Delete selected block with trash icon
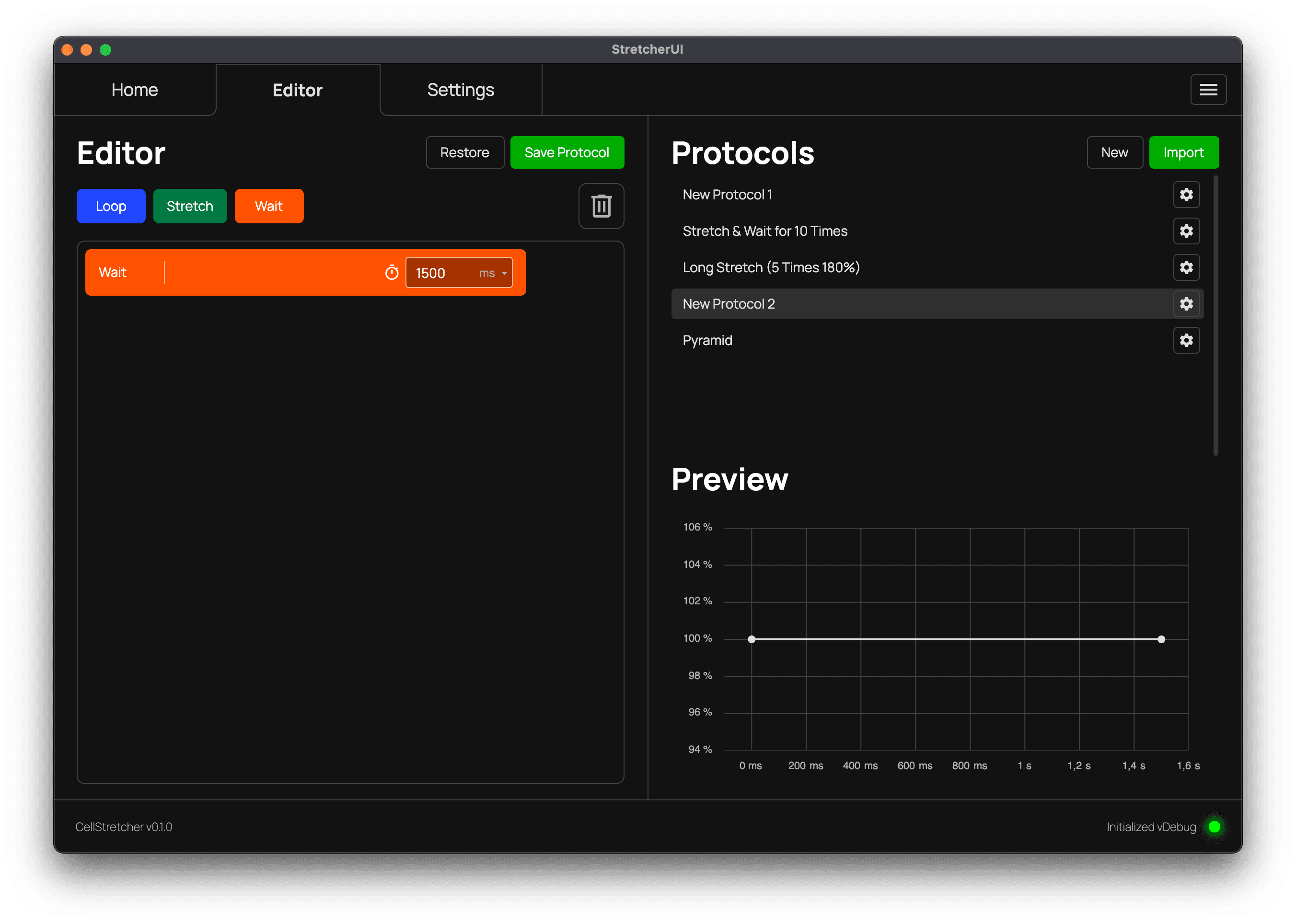This screenshot has height=924, width=1296. click(601, 206)
